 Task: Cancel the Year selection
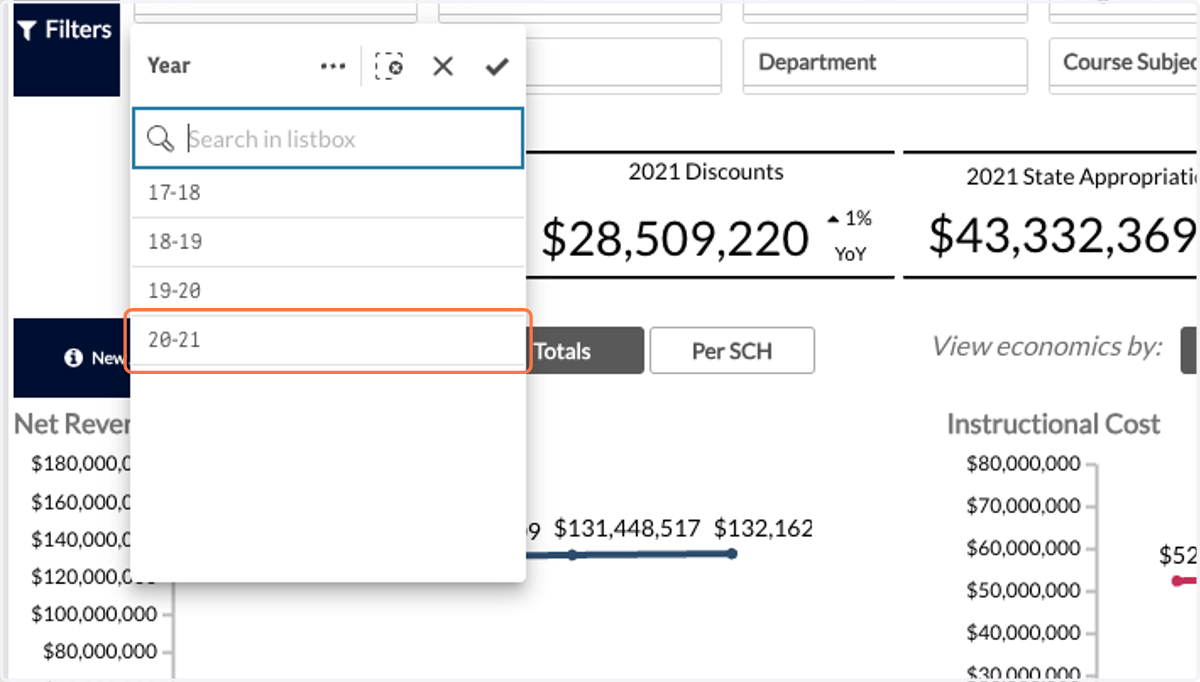pyautogui.click(x=443, y=66)
